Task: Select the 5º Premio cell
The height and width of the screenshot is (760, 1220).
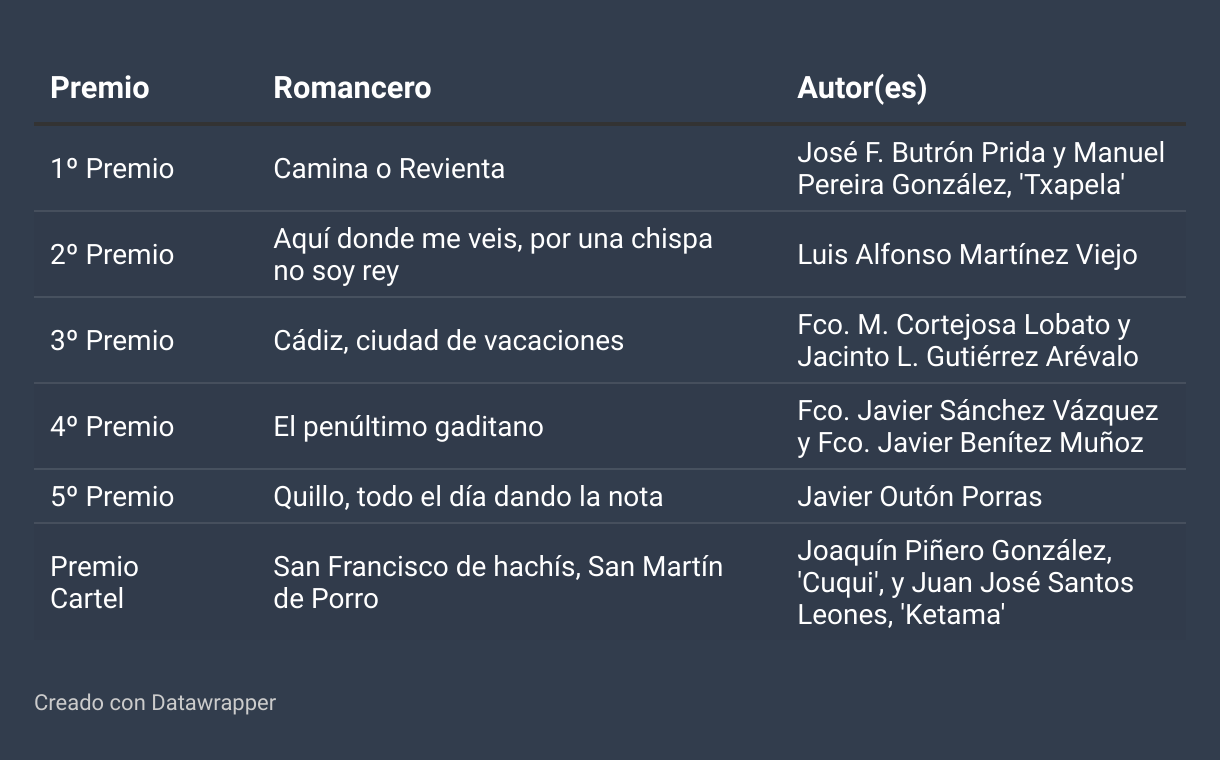Action: point(112,497)
